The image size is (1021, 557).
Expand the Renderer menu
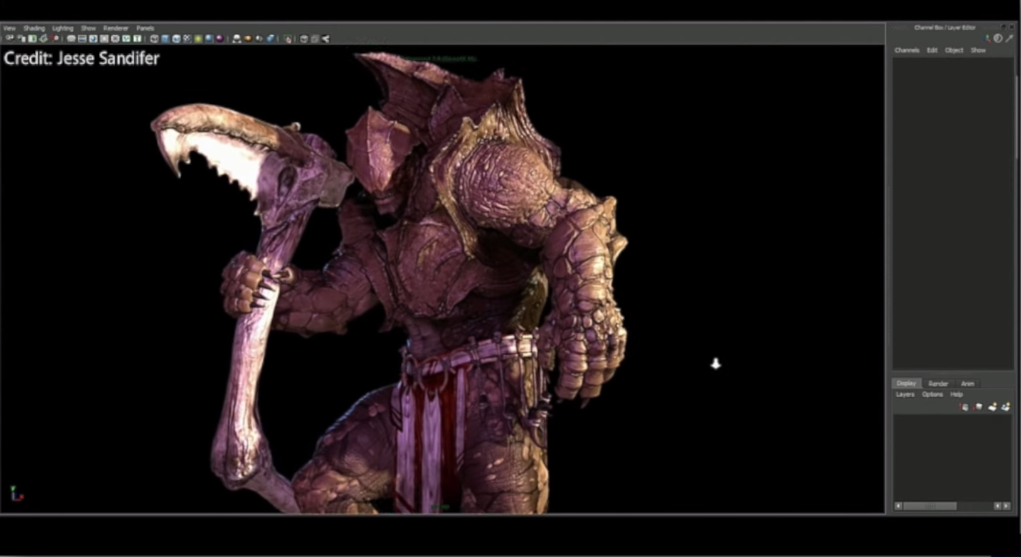point(116,28)
